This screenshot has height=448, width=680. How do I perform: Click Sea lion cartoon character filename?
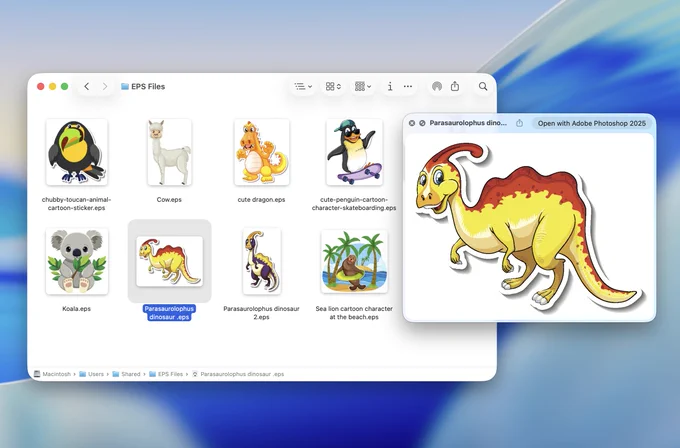click(x=354, y=313)
